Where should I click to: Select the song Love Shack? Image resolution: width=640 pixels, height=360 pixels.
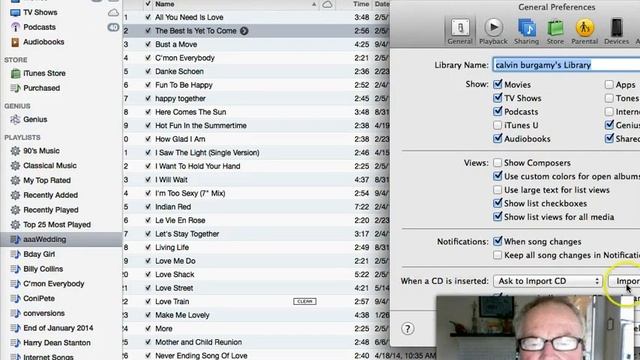174,274
